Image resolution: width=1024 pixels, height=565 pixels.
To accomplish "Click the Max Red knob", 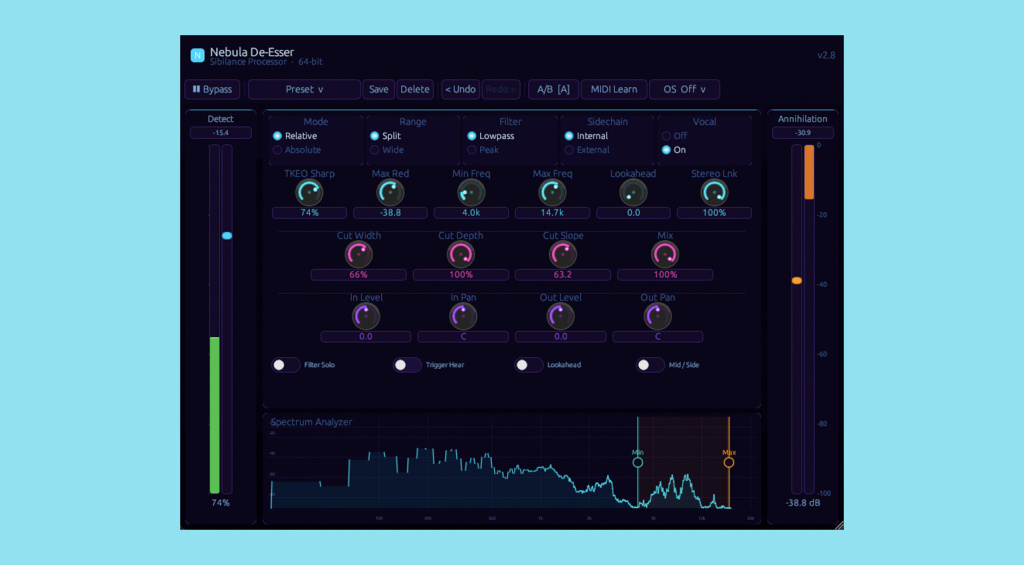I will 390,193.
